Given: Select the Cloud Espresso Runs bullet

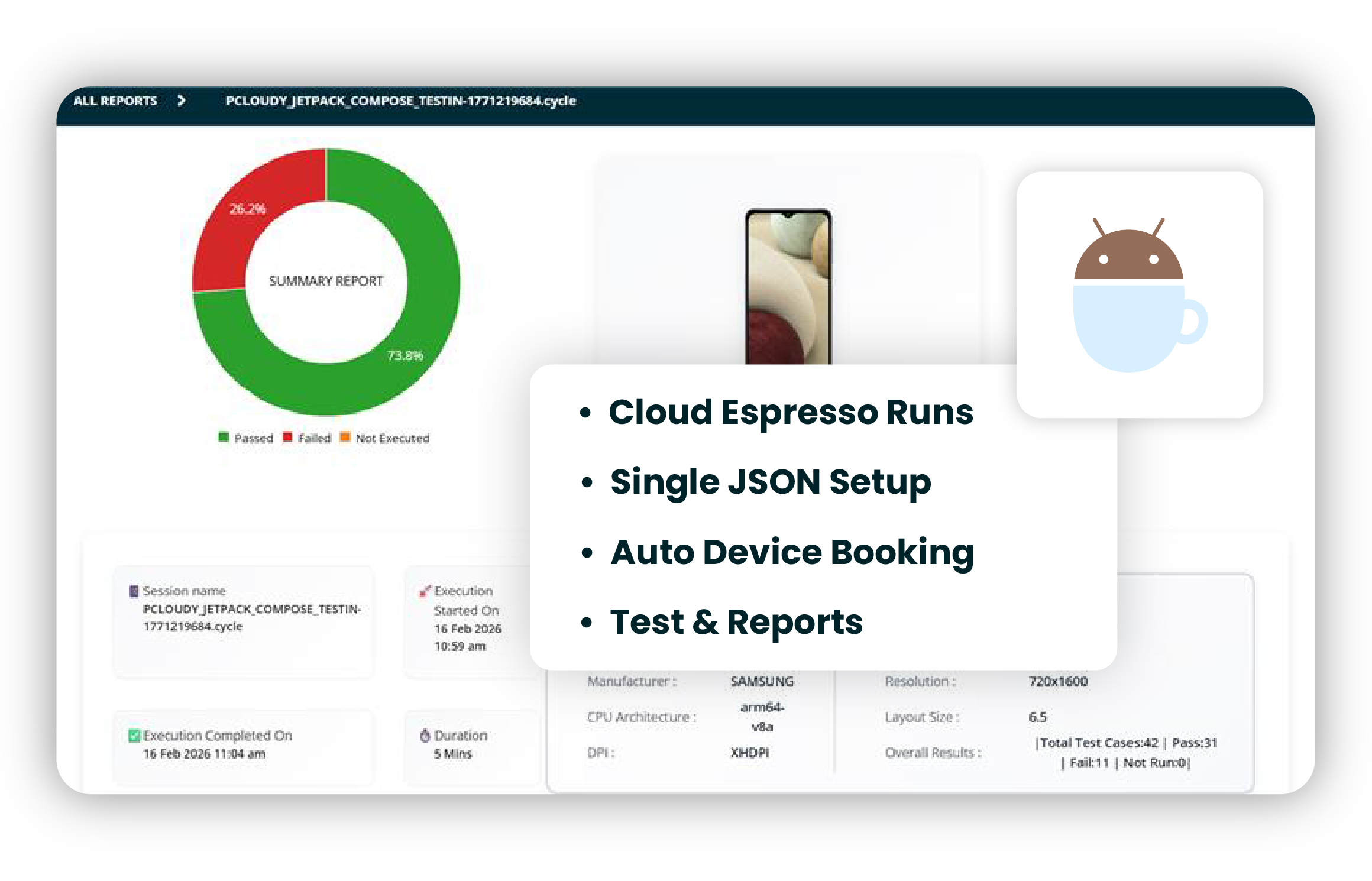Looking at the screenshot, I should 791,412.
